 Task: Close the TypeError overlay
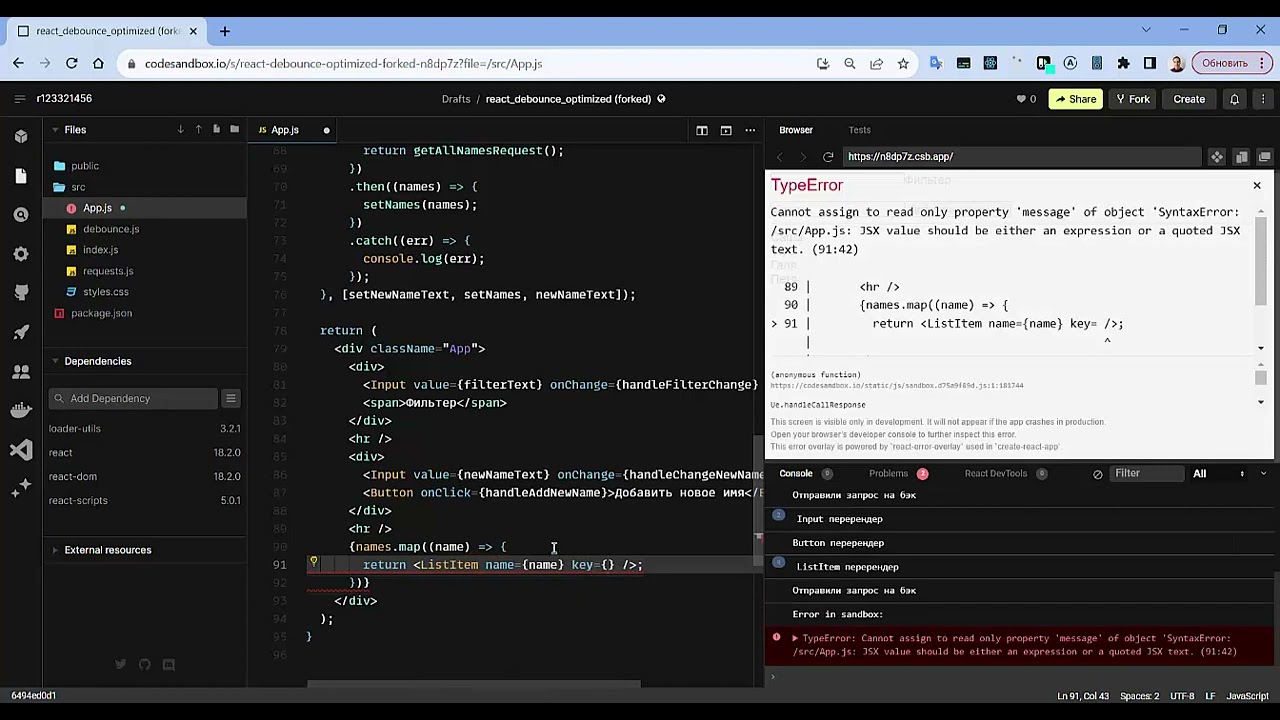tap(1257, 185)
